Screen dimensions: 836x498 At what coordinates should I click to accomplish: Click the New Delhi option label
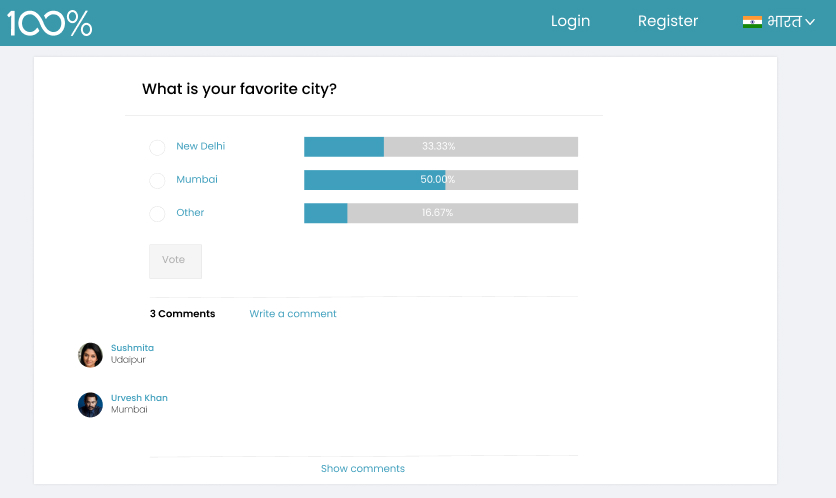click(x=200, y=146)
